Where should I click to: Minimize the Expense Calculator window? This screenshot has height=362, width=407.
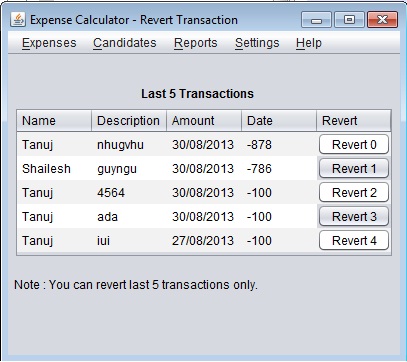click(x=316, y=20)
